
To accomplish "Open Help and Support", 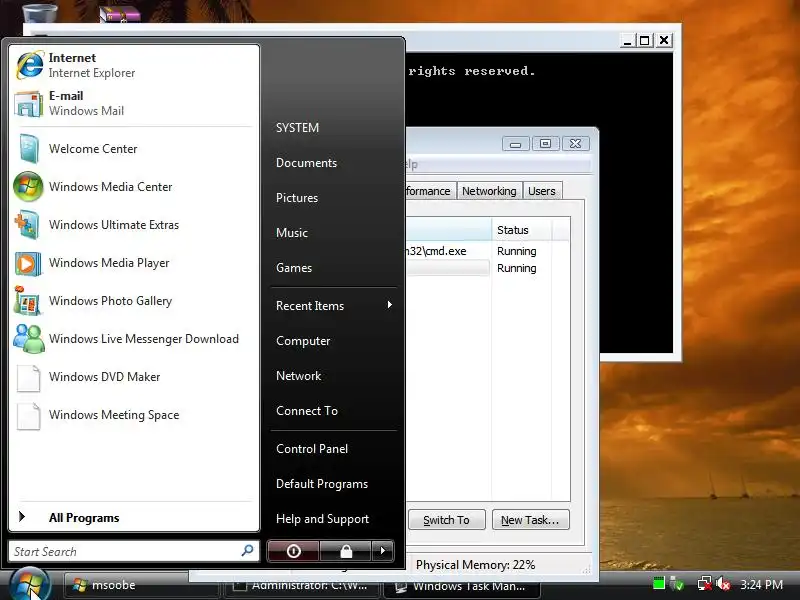I will (x=322, y=519).
